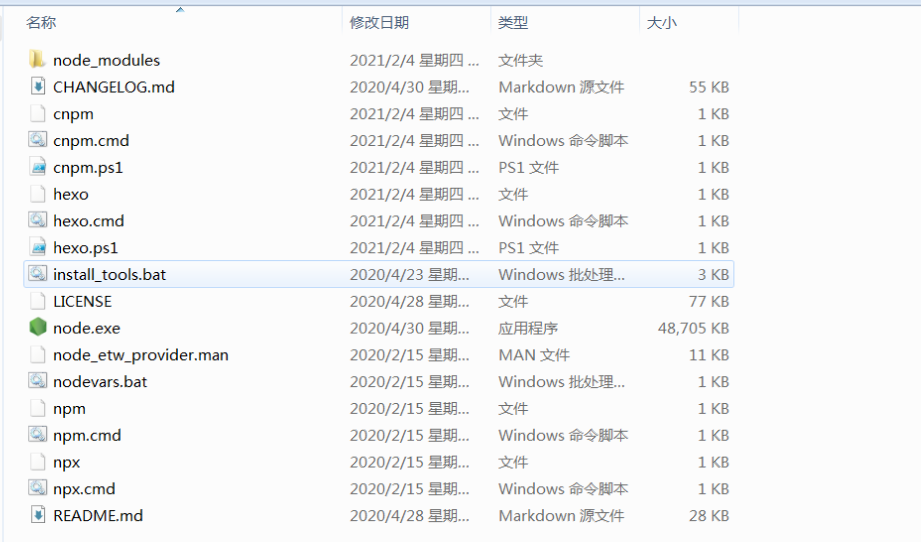Select the cnpm file name
The image size is (921, 542).
pyautogui.click(x=73, y=114)
